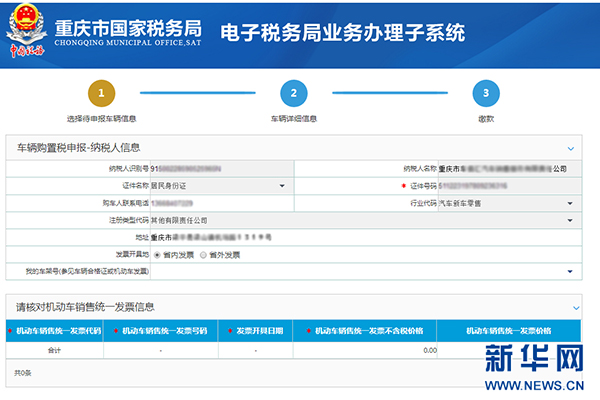Click the 机动车销售统一发票价格 column header
600x400 pixels.
[509, 331]
